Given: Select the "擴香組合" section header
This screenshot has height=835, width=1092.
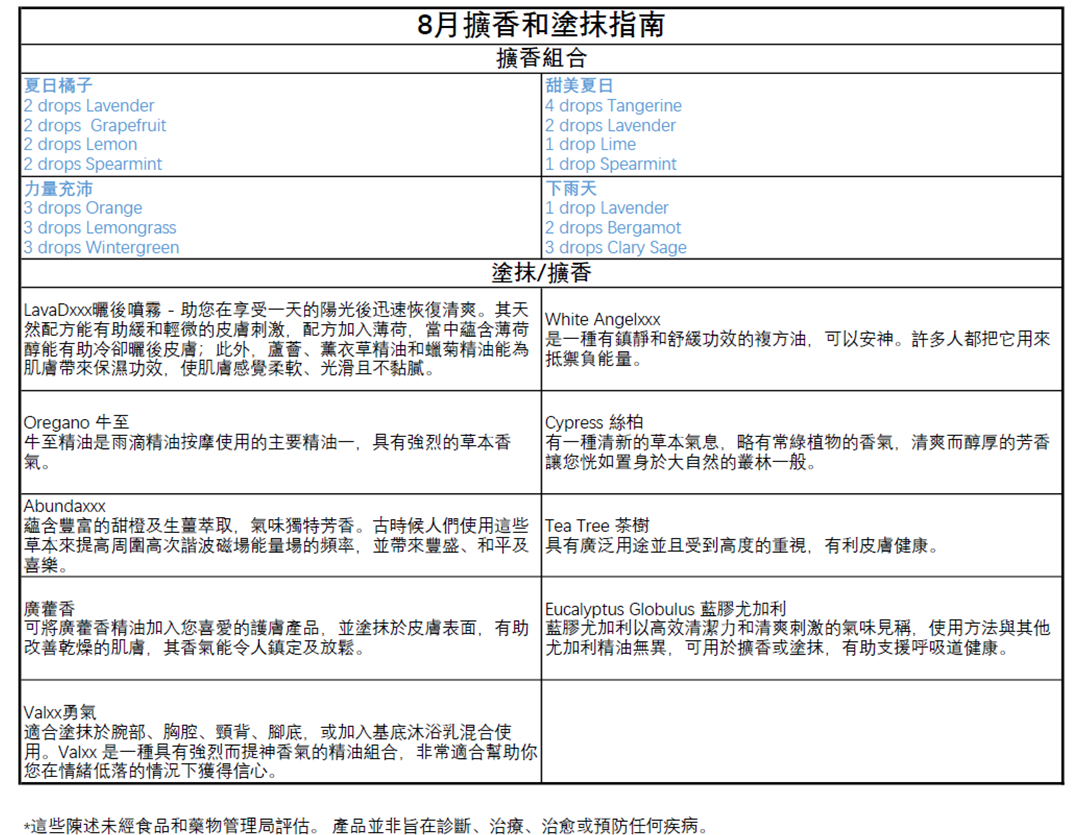Looking at the screenshot, I should [x=541, y=59].
